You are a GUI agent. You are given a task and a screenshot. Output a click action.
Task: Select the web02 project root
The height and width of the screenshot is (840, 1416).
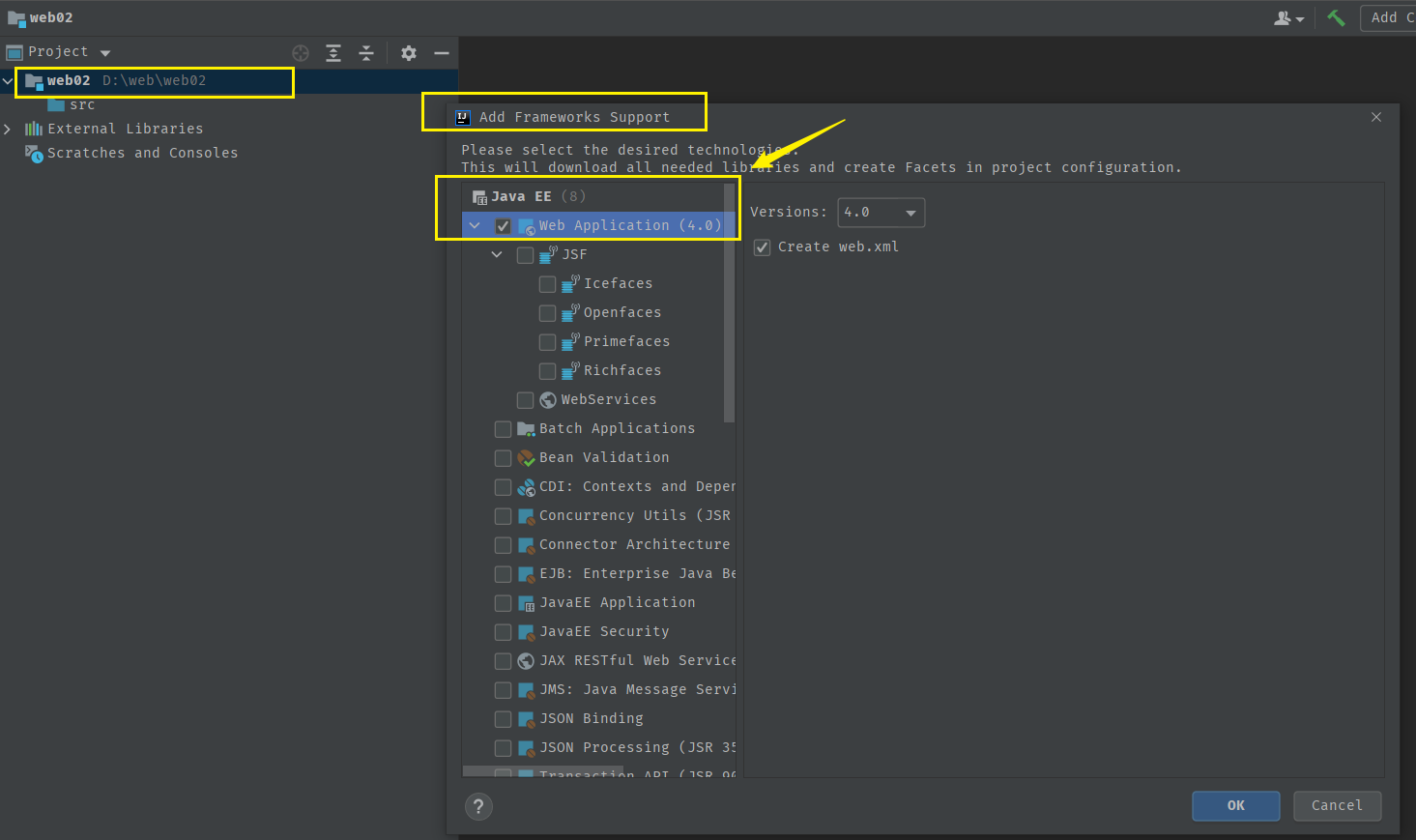pos(229,80)
